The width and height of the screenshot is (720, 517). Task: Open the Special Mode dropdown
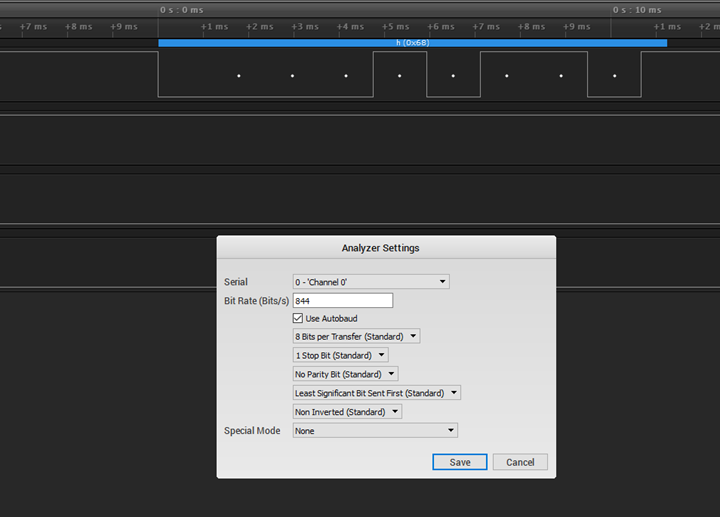[374, 431]
